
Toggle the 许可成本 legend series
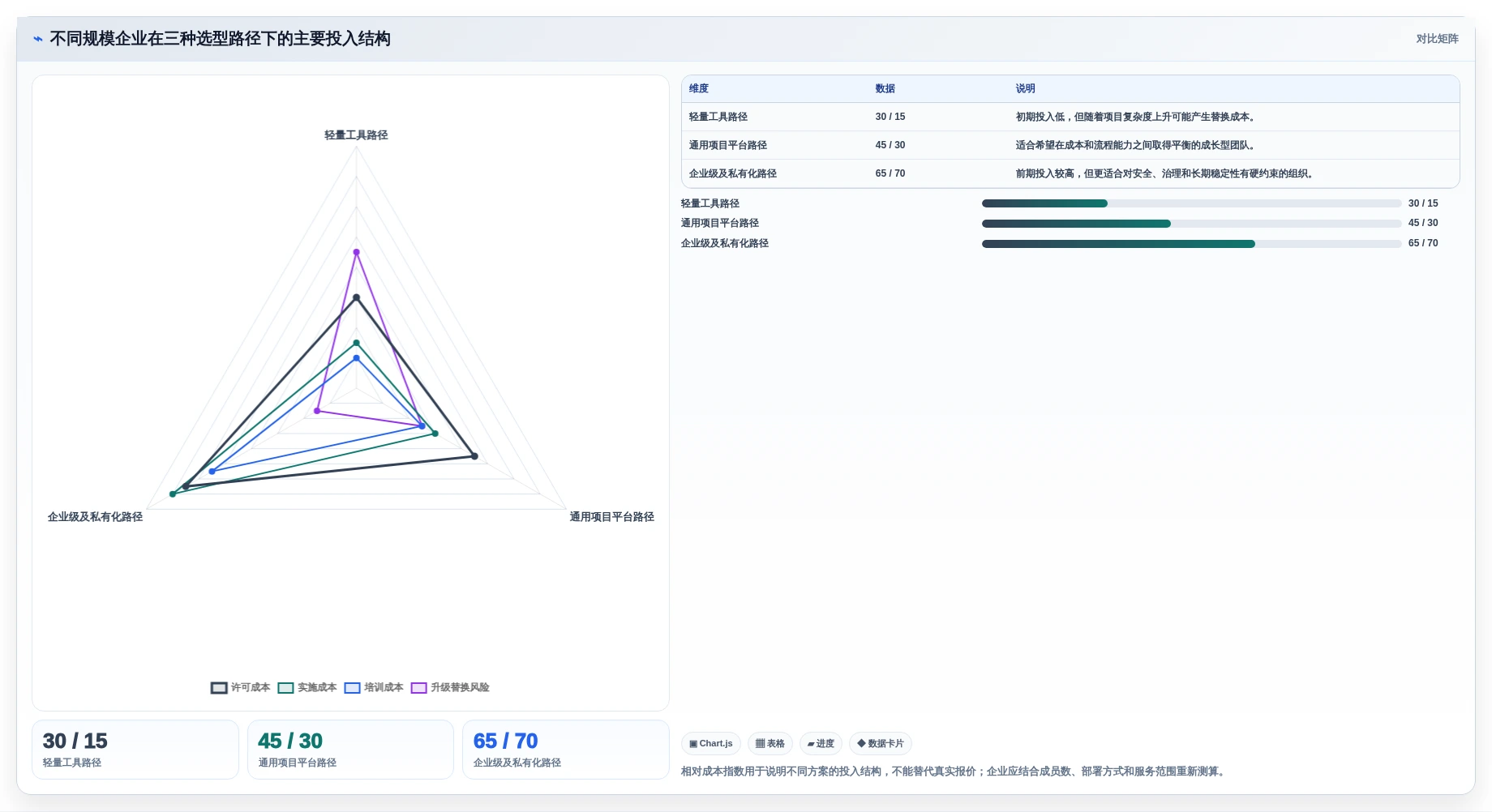point(241,687)
